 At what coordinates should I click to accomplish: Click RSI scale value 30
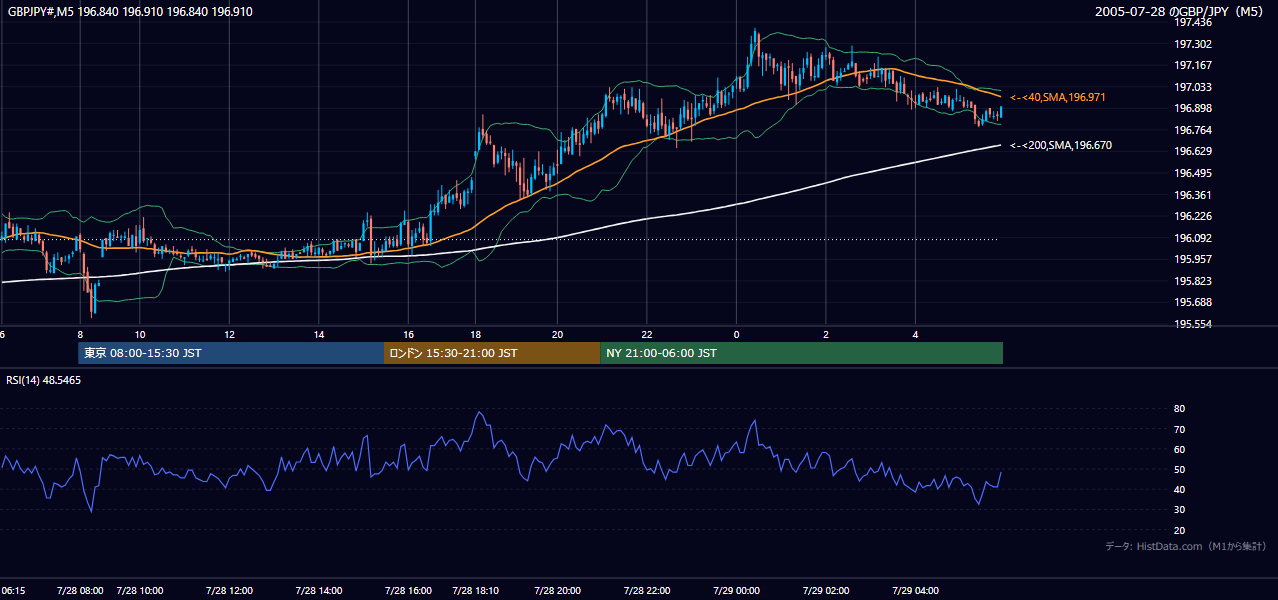[x=1180, y=510]
